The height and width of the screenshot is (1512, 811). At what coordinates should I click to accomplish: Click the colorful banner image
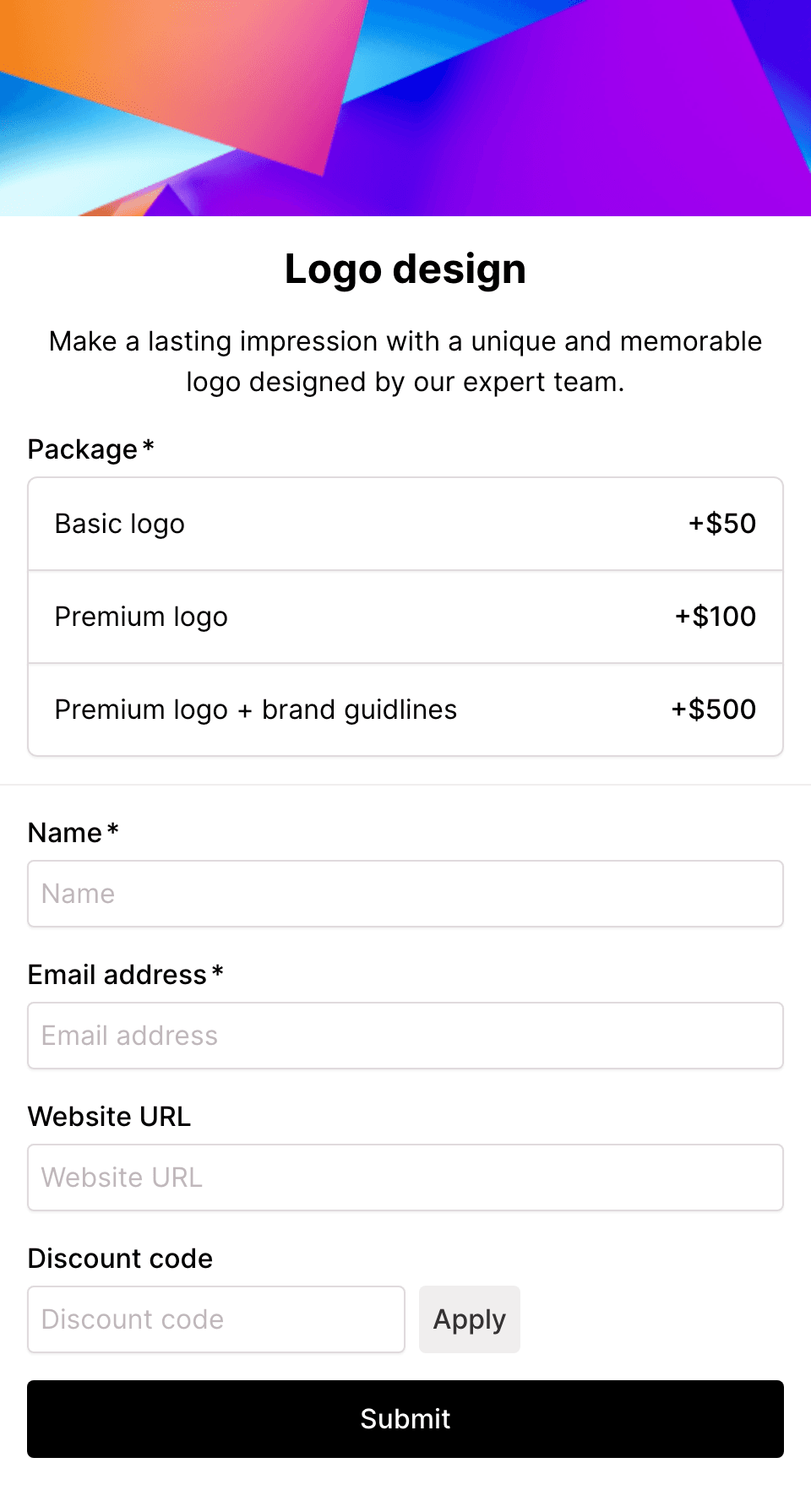(x=405, y=108)
